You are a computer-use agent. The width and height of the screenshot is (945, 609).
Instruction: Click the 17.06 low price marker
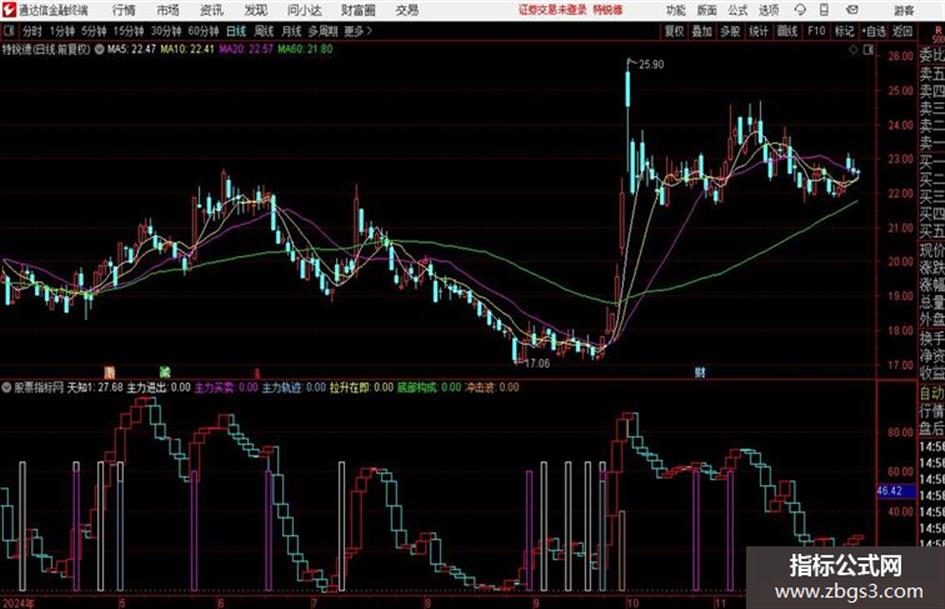pos(538,364)
